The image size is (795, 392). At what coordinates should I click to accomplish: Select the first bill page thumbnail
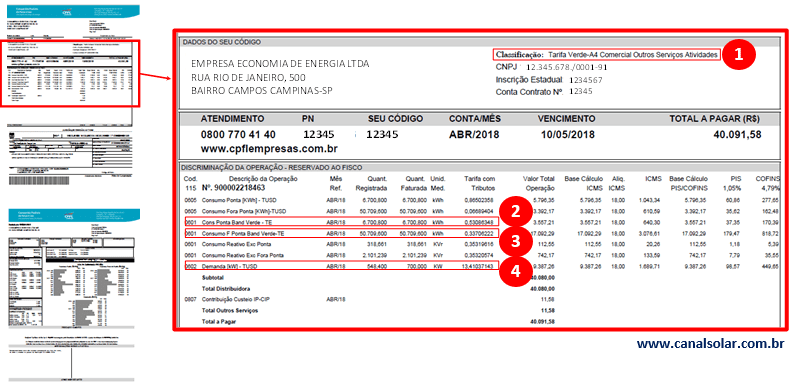click(x=70, y=96)
